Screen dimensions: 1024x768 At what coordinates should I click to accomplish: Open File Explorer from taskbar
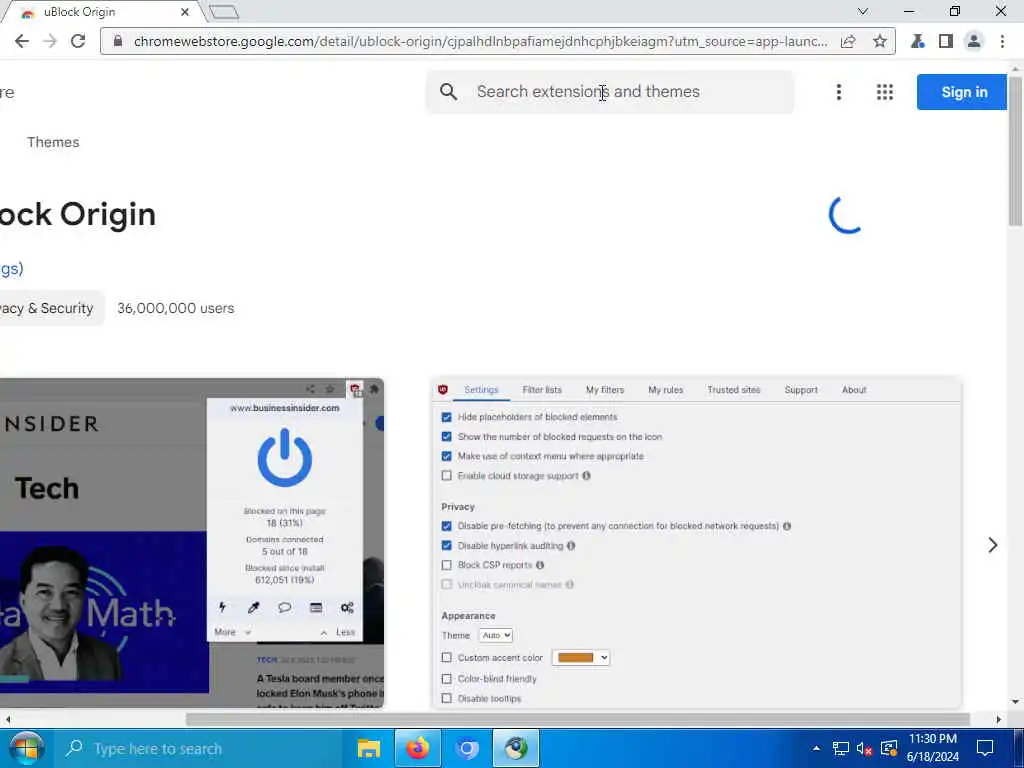click(x=369, y=748)
